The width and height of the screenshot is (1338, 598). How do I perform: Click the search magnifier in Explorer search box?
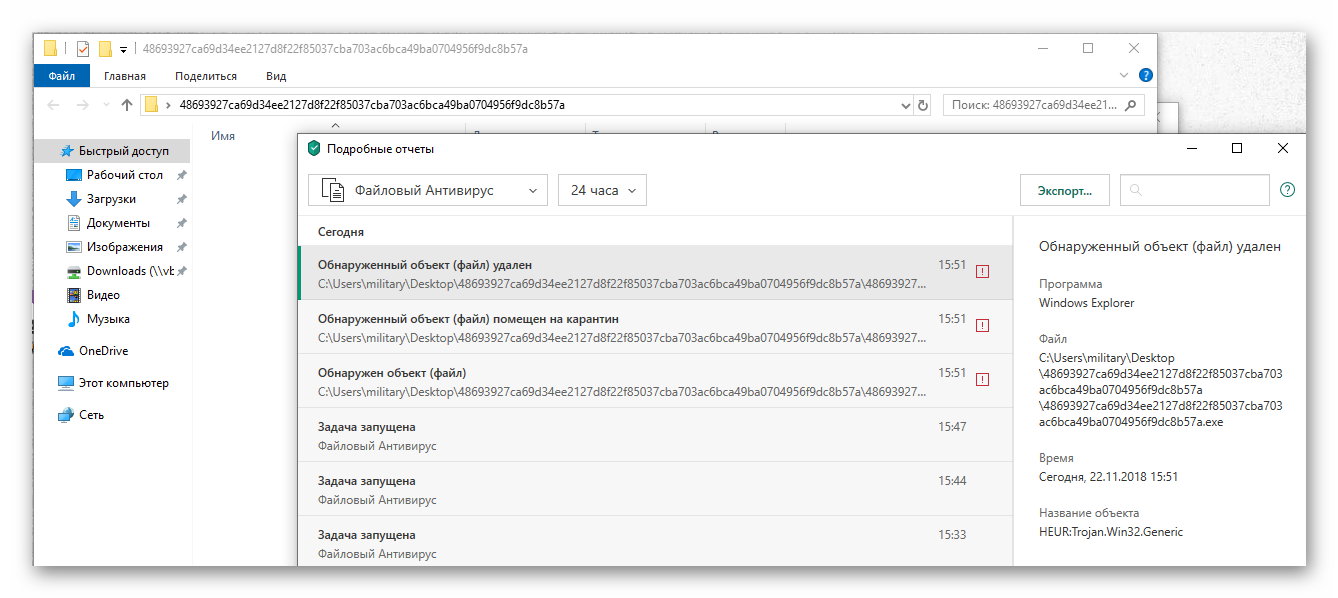[1132, 104]
